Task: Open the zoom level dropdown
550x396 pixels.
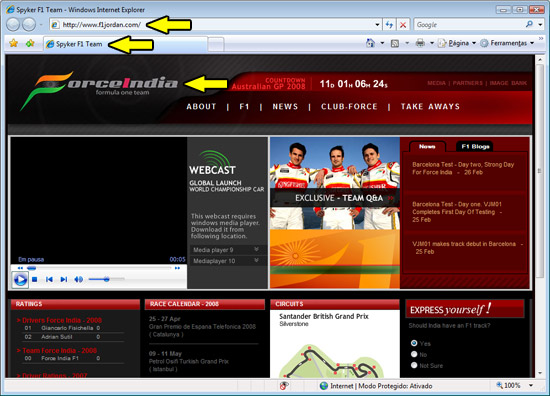Action: 531,385
